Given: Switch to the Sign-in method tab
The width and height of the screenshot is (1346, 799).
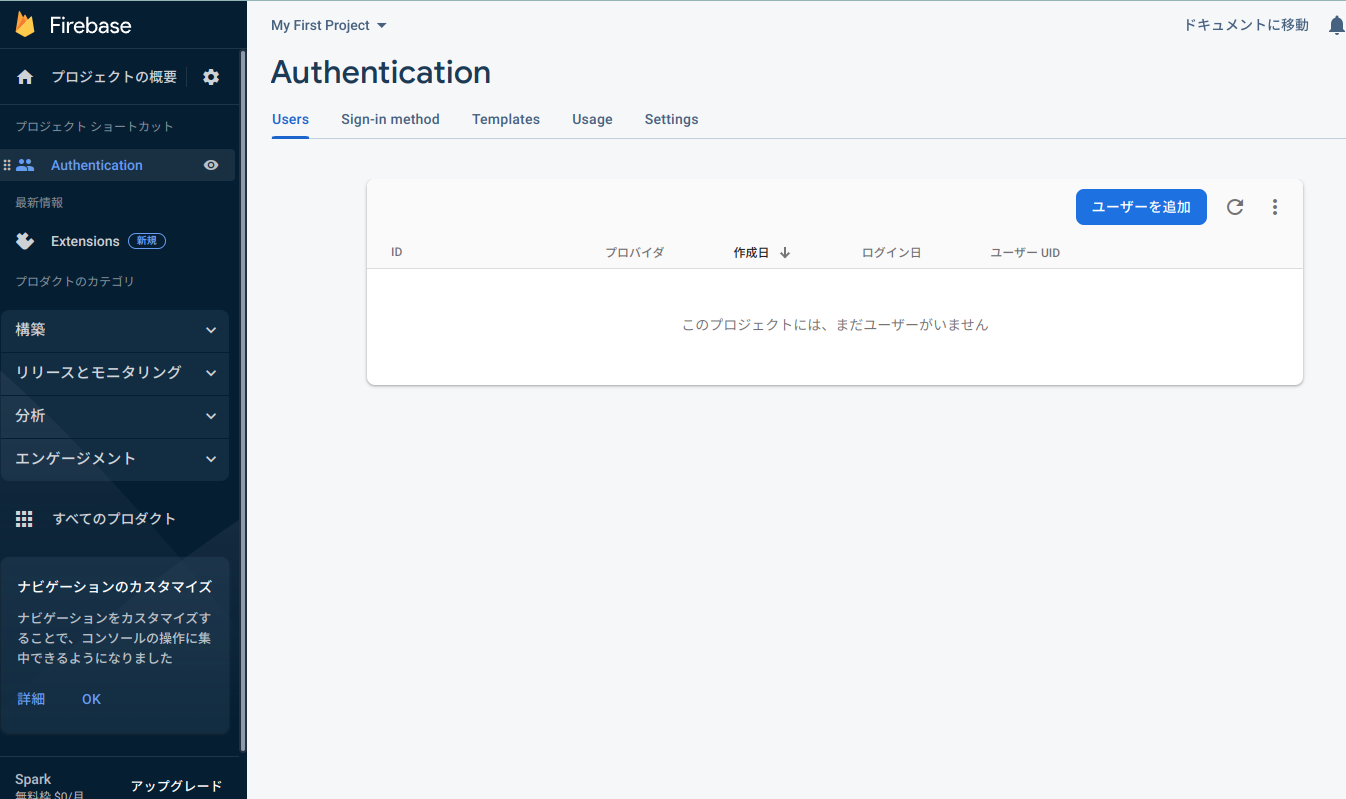Looking at the screenshot, I should coord(390,119).
